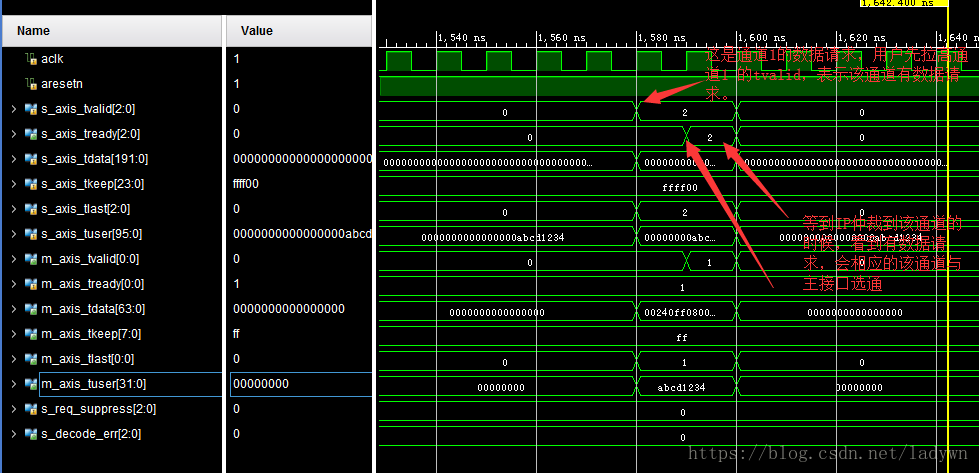Click the 00000000 value of m_axis_tuser

(x=261, y=384)
